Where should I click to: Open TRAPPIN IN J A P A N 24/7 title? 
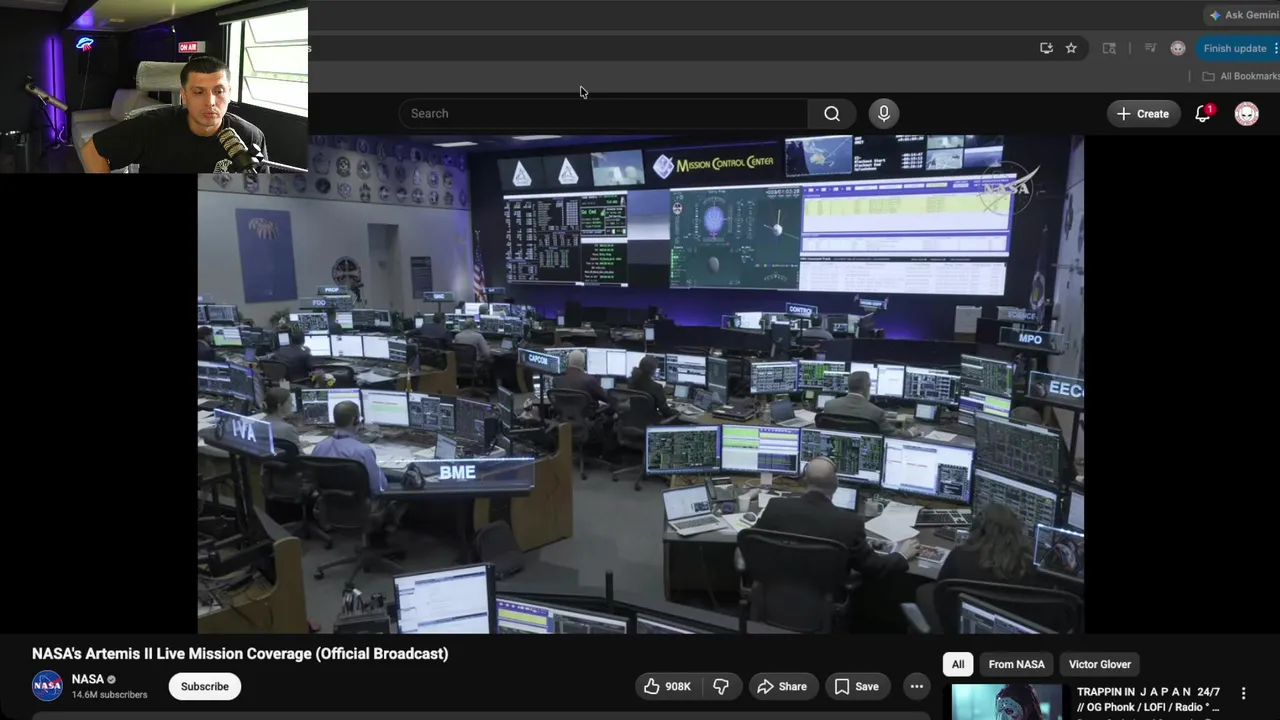1148,699
